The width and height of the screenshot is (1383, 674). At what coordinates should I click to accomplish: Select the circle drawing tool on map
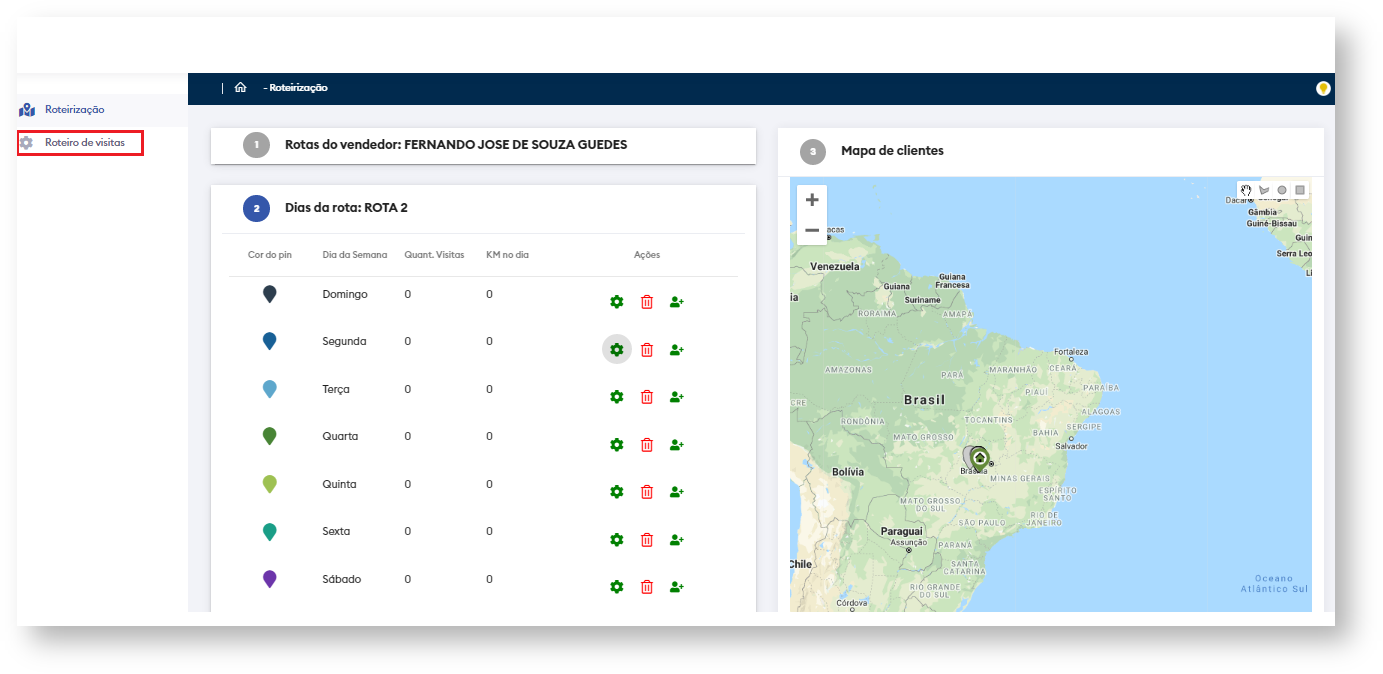coord(1282,190)
